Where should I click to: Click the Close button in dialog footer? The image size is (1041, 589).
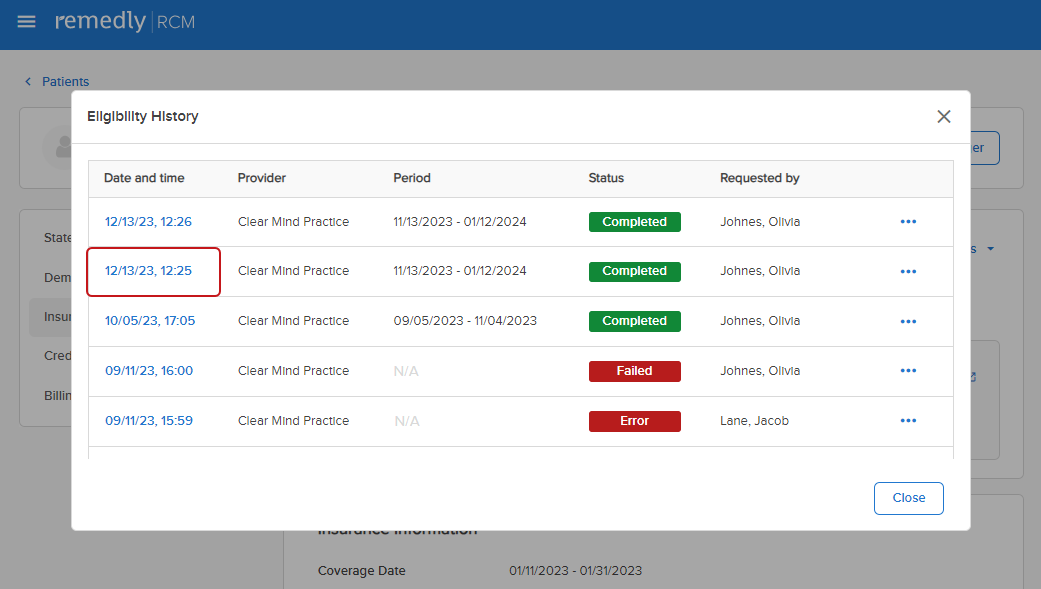908,498
